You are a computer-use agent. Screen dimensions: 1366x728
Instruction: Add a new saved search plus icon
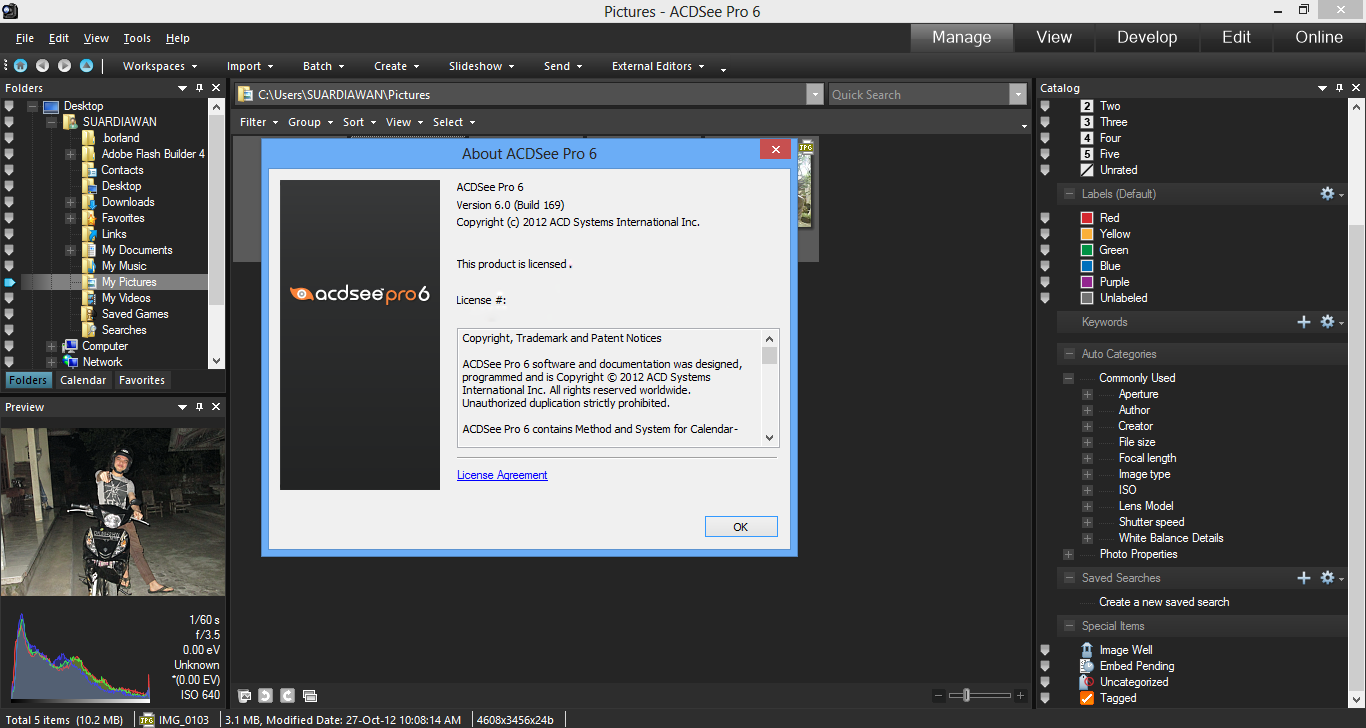[1303, 578]
